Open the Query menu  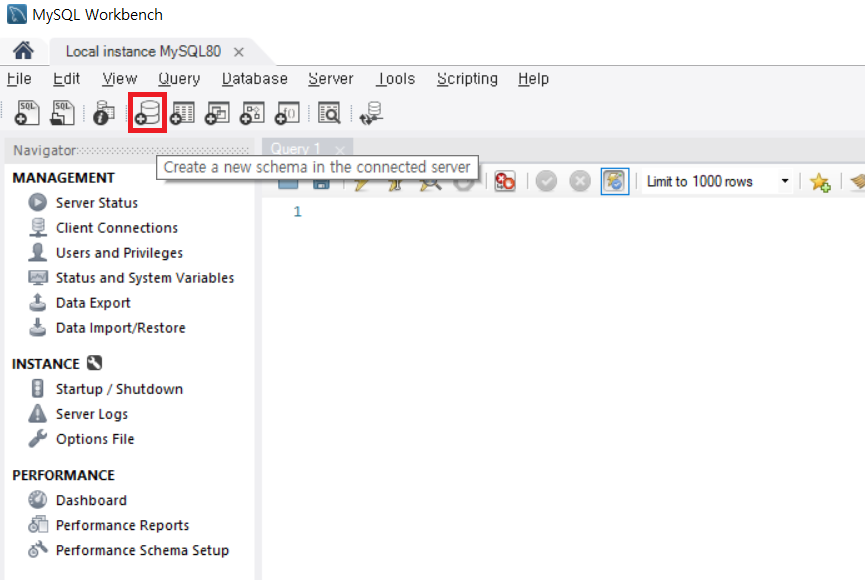point(179,79)
